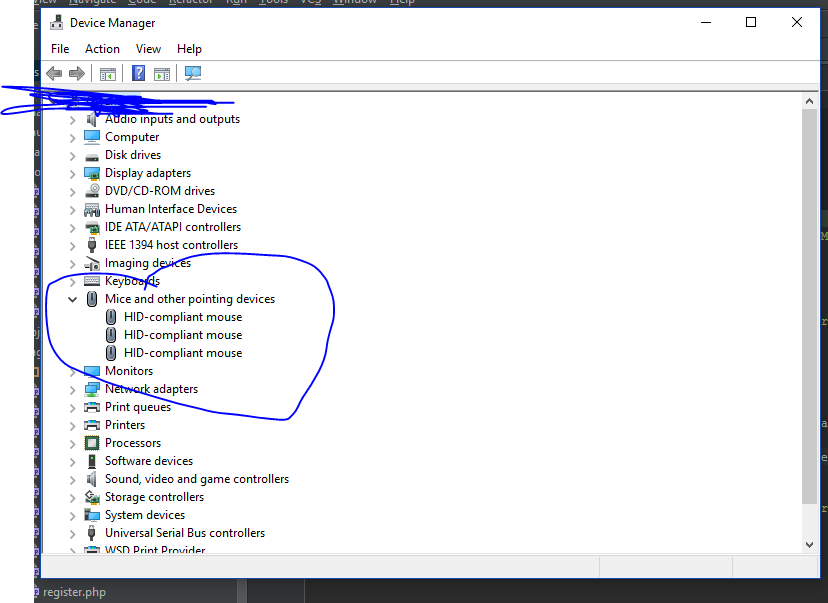Select the Human Interface Devices item
The image size is (828, 603).
coord(171,209)
